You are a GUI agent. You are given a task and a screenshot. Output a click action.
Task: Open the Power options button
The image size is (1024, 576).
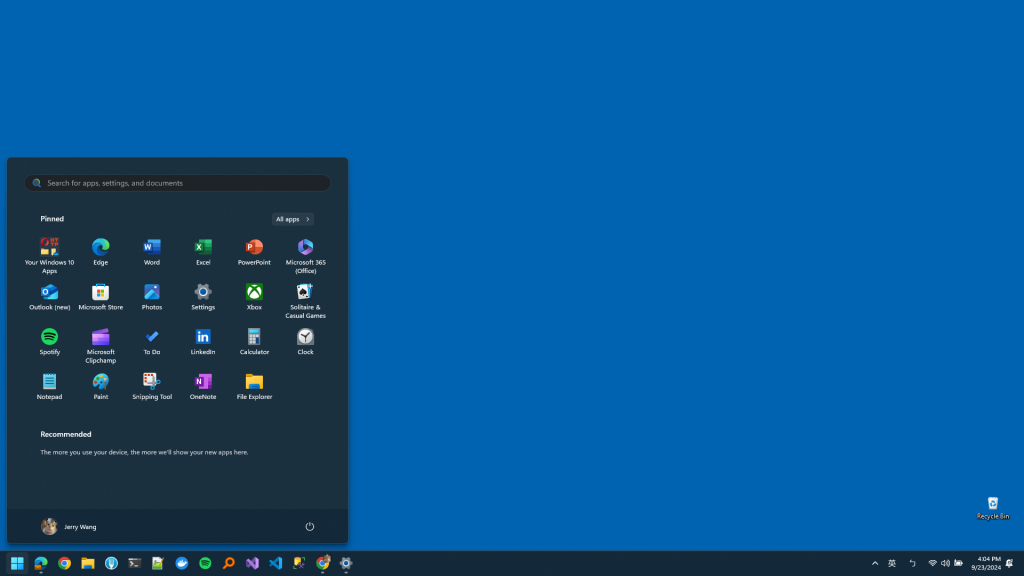(x=310, y=526)
